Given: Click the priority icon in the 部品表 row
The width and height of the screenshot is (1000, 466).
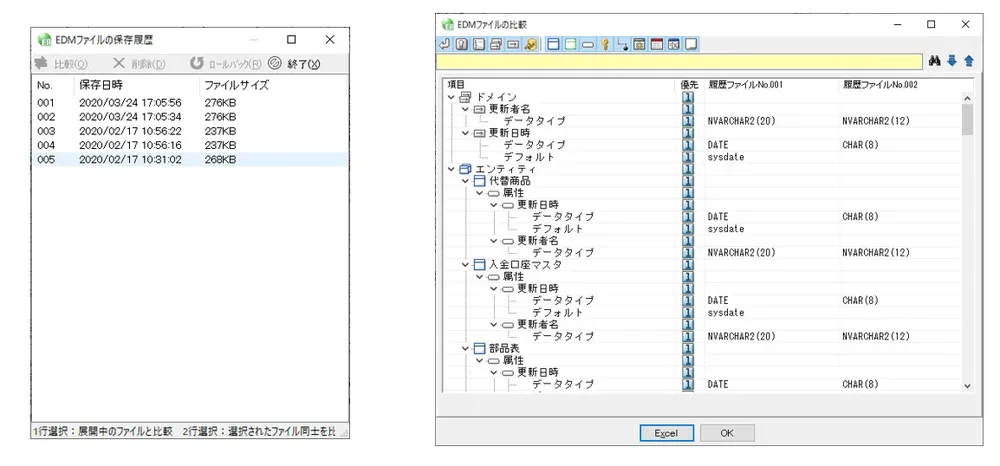Looking at the screenshot, I should point(688,349).
